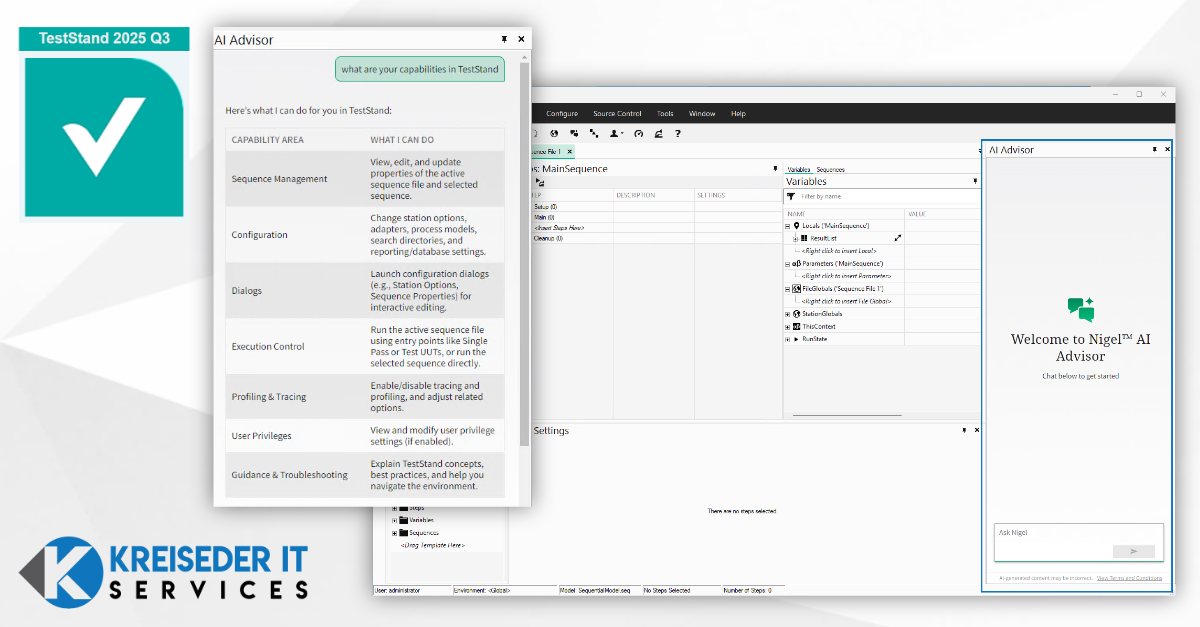Close the Sequence File 1 tab
The height and width of the screenshot is (627, 1200).
[x=569, y=151]
